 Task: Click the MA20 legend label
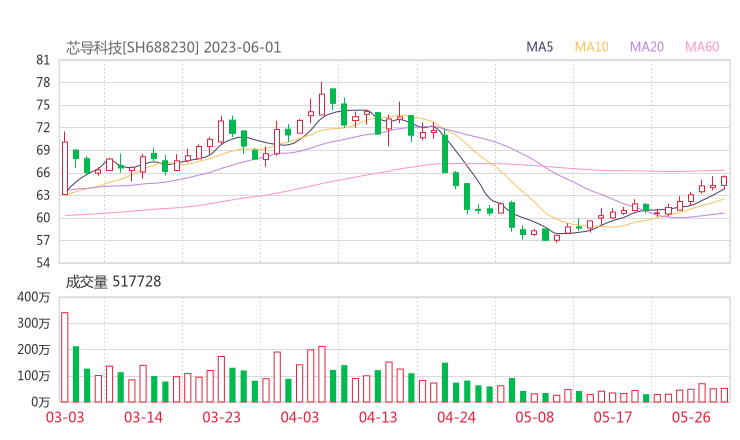point(647,47)
